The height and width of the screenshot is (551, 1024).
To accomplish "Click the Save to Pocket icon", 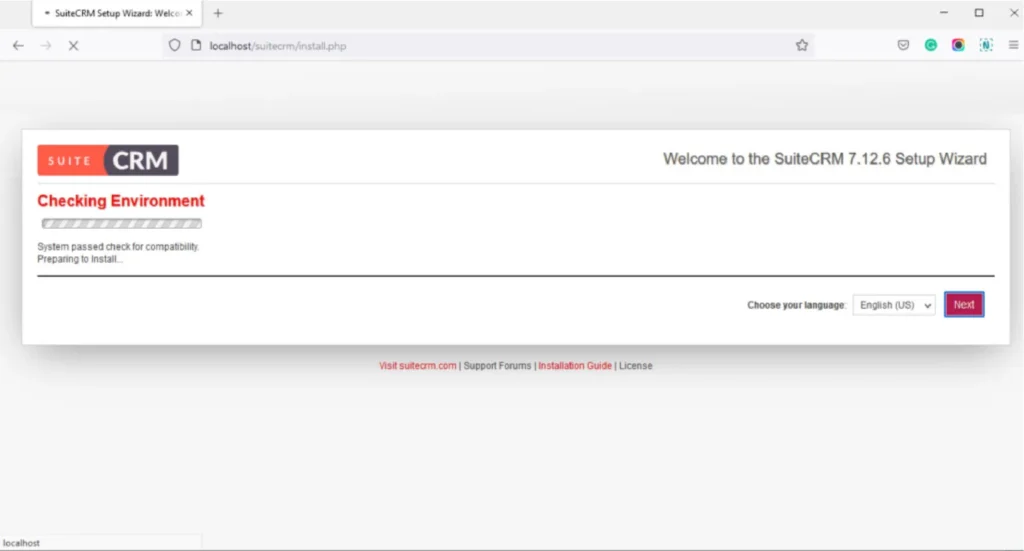I will coord(903,45).
